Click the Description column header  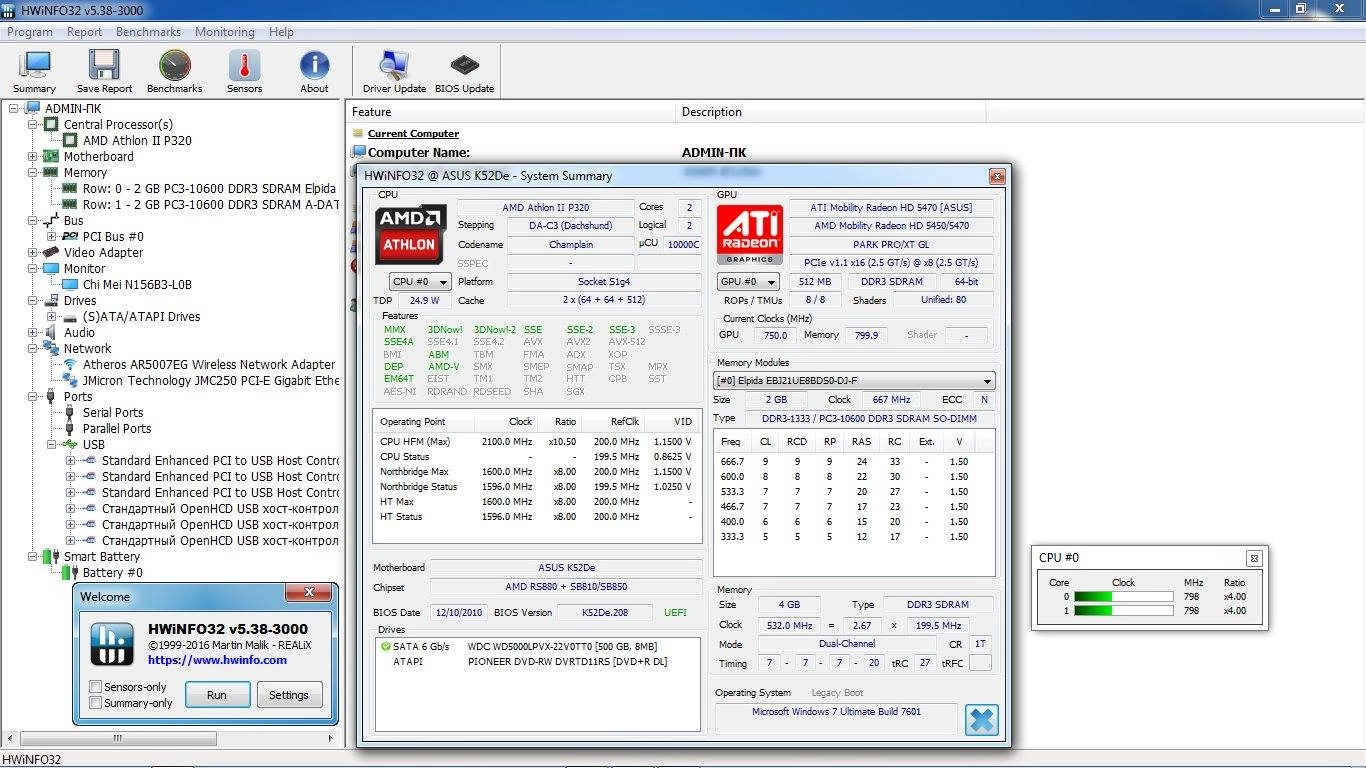(x=831, y=112)
